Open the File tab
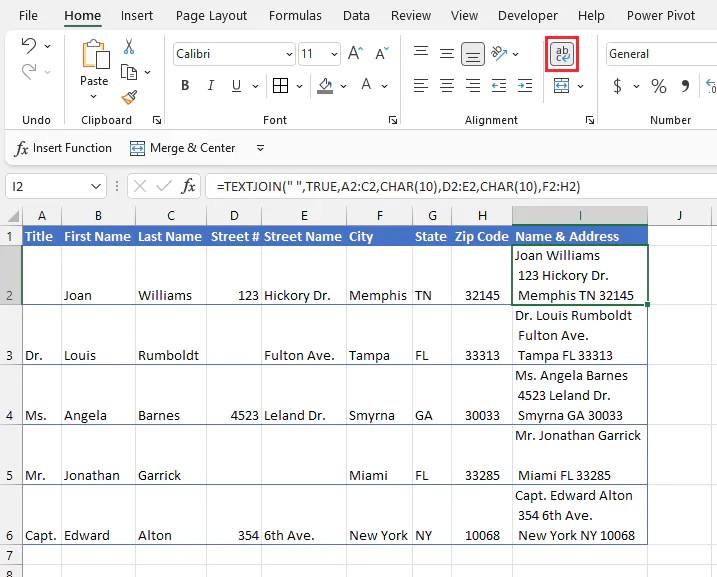Image resolution: width=717 pixels, height=577 pixels. [28, 16]
